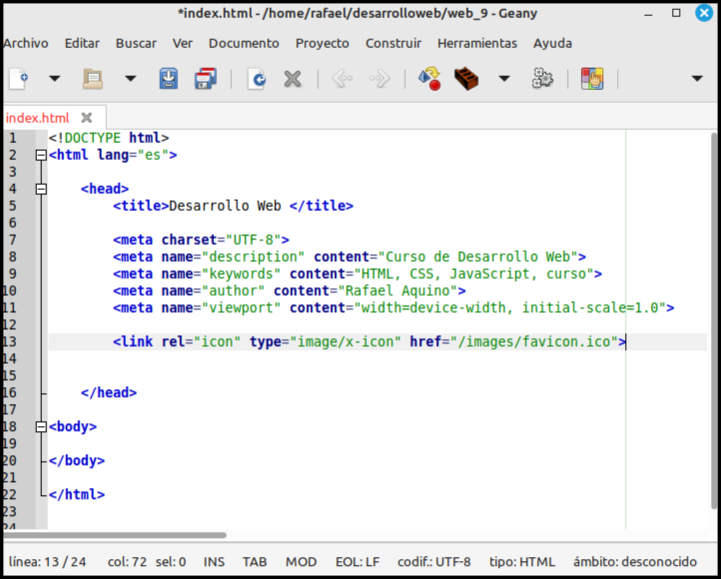The height and width of the screenshot is (579, 721).
Task: Click the closing head tag
Action: pyautogui.click(x=109, y=393)
